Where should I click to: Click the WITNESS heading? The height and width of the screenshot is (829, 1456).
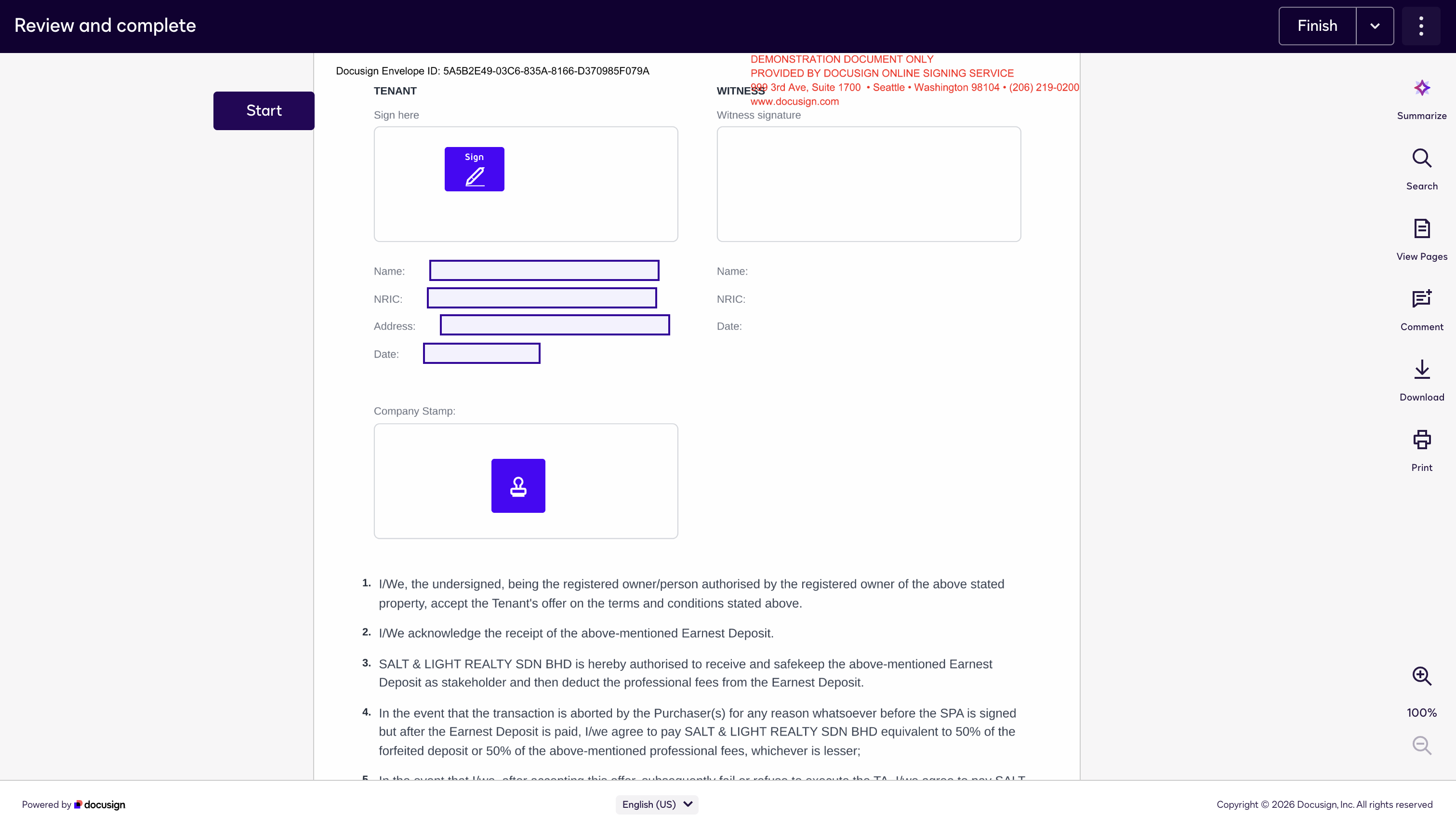click(740, 91)
